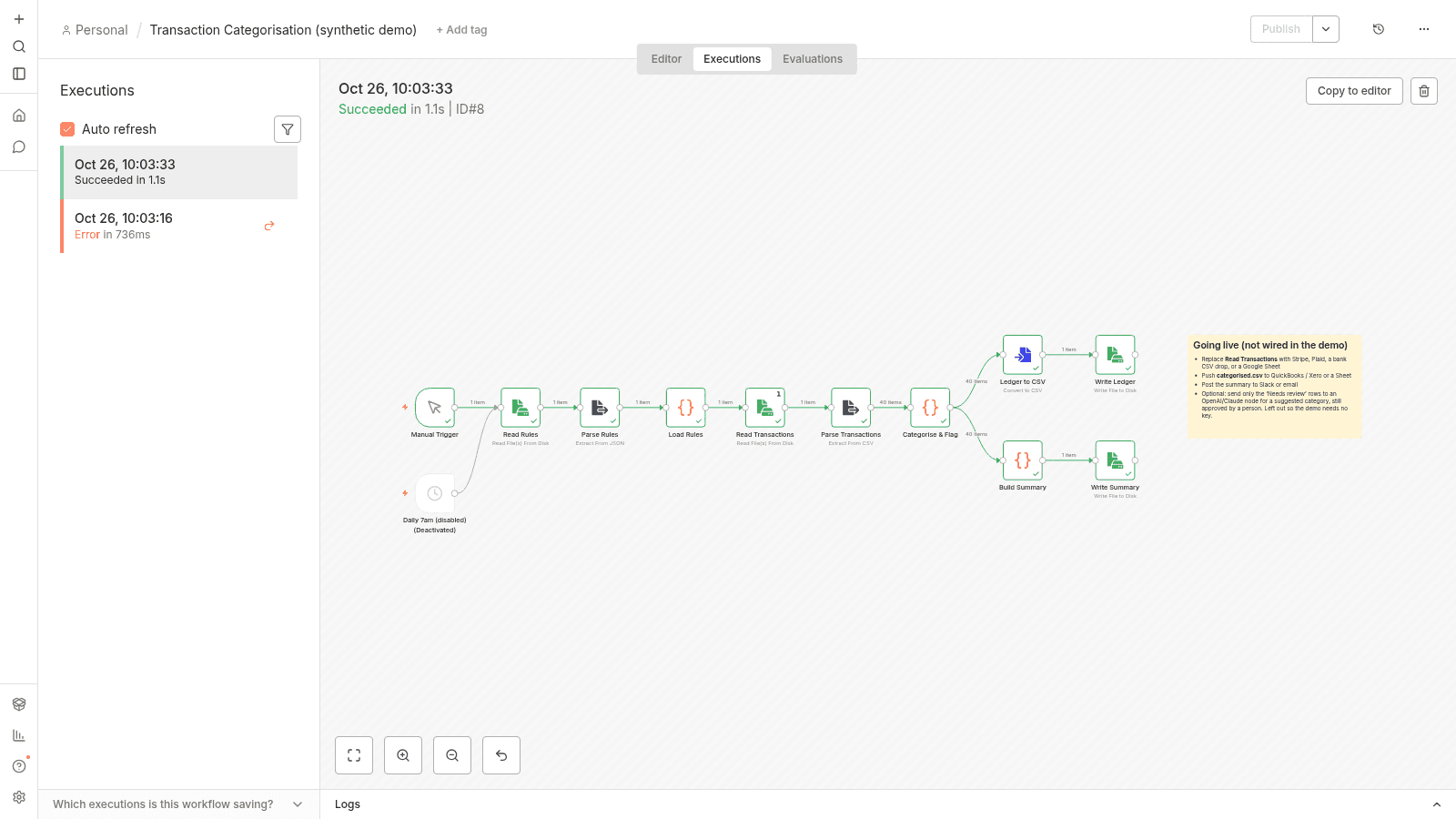Toggle the sidebar panel icon

pos(19,74)
